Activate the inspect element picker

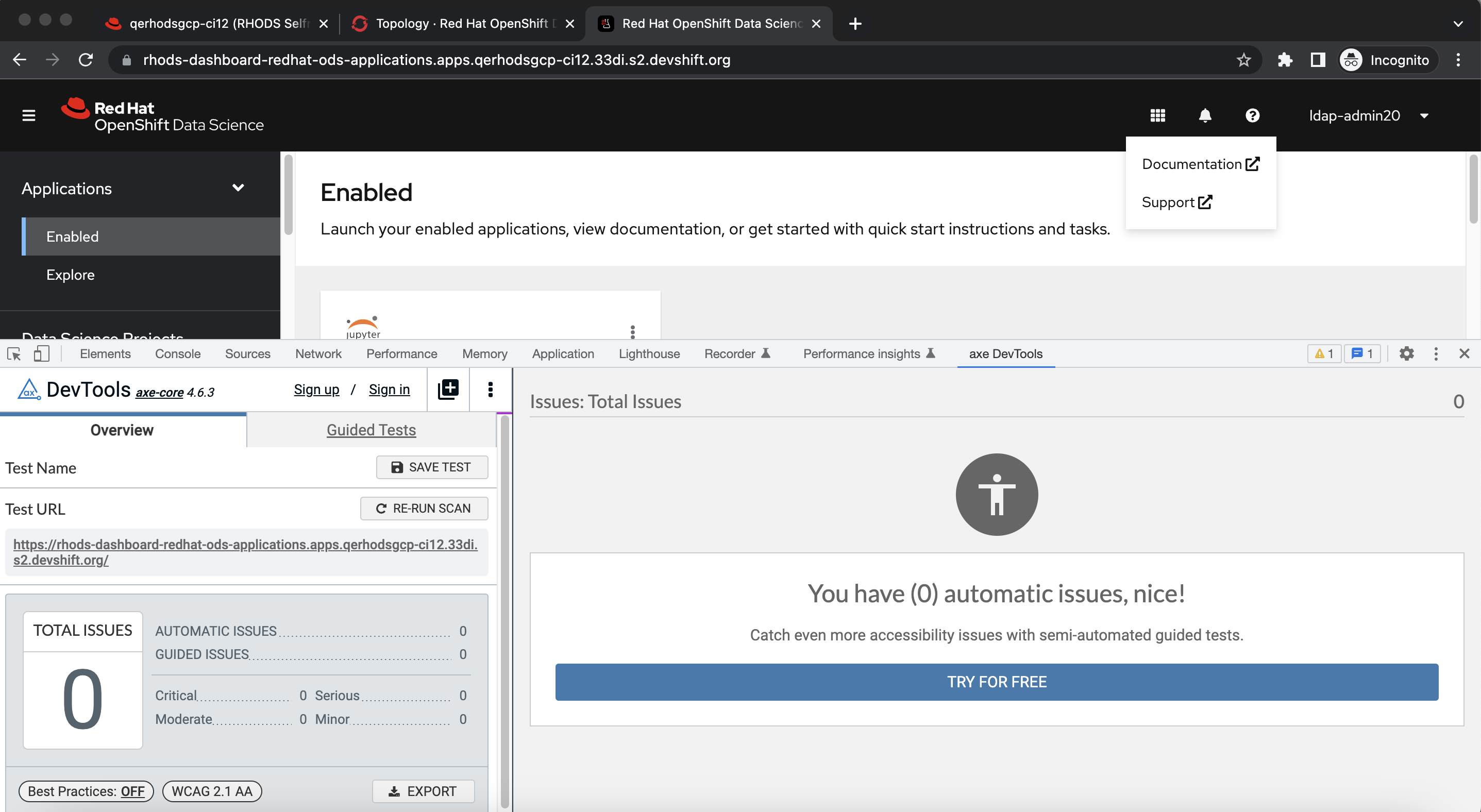(x=14, y=353)
